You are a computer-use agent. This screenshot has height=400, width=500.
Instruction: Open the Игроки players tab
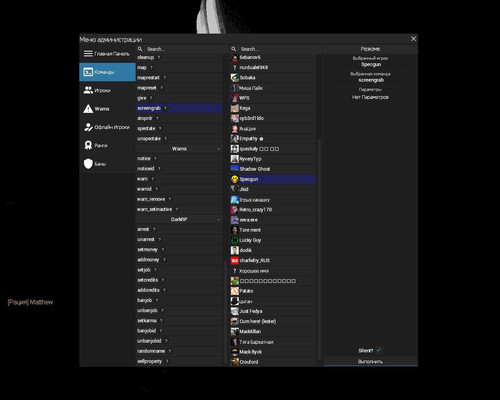107,90
